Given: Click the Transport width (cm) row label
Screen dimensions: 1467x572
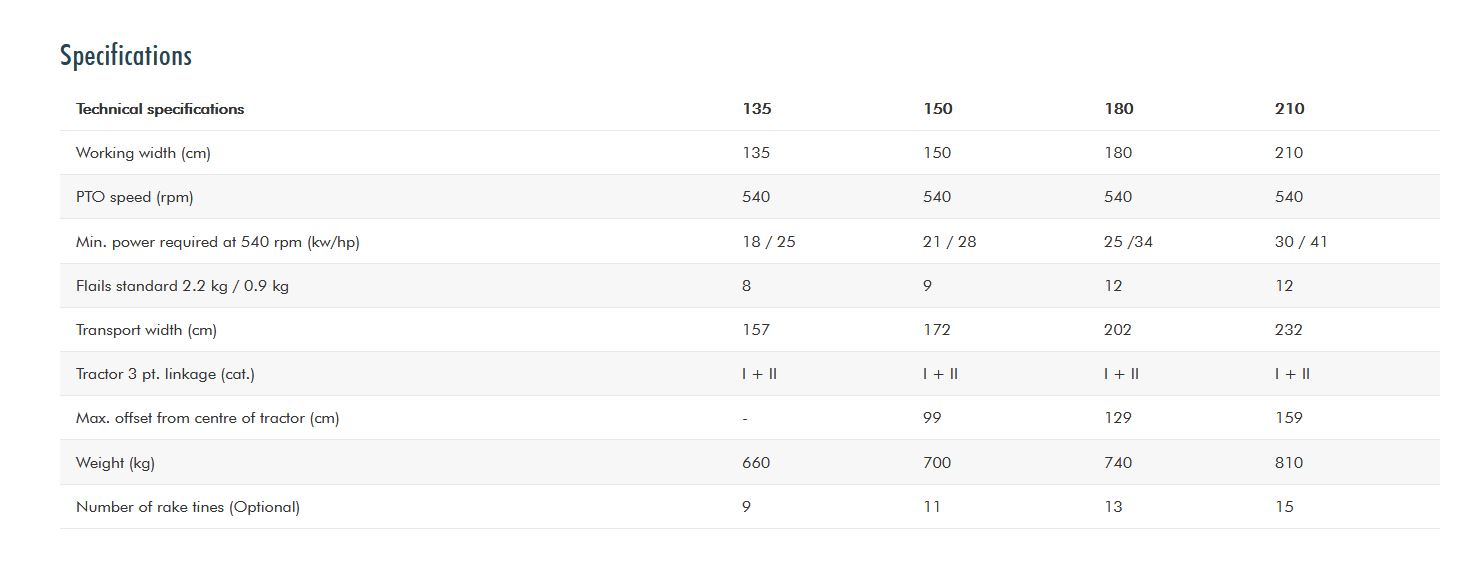Looking at the screenshot, I should point(146,330).
